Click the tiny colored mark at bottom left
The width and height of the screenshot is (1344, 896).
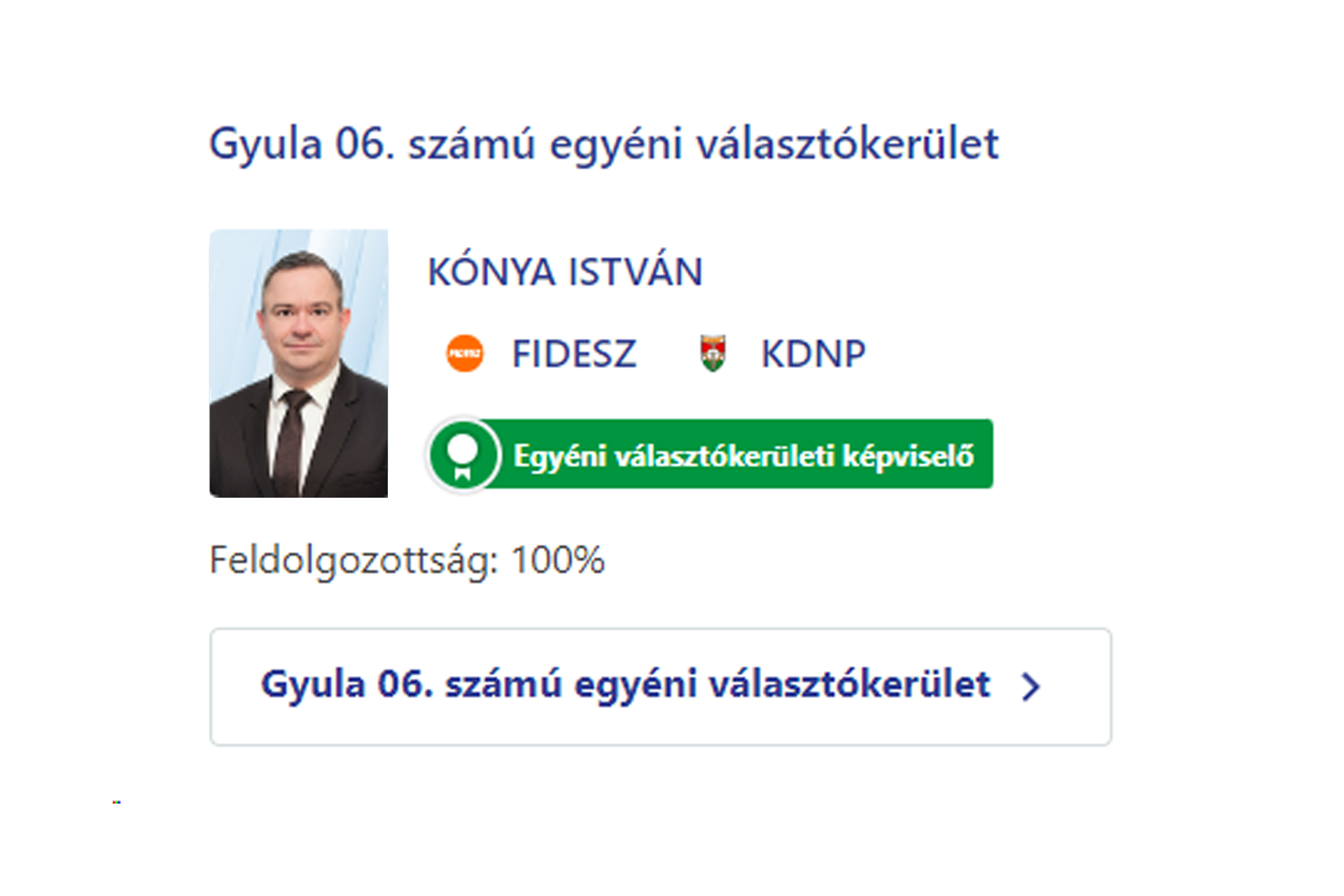coord(116,802)
